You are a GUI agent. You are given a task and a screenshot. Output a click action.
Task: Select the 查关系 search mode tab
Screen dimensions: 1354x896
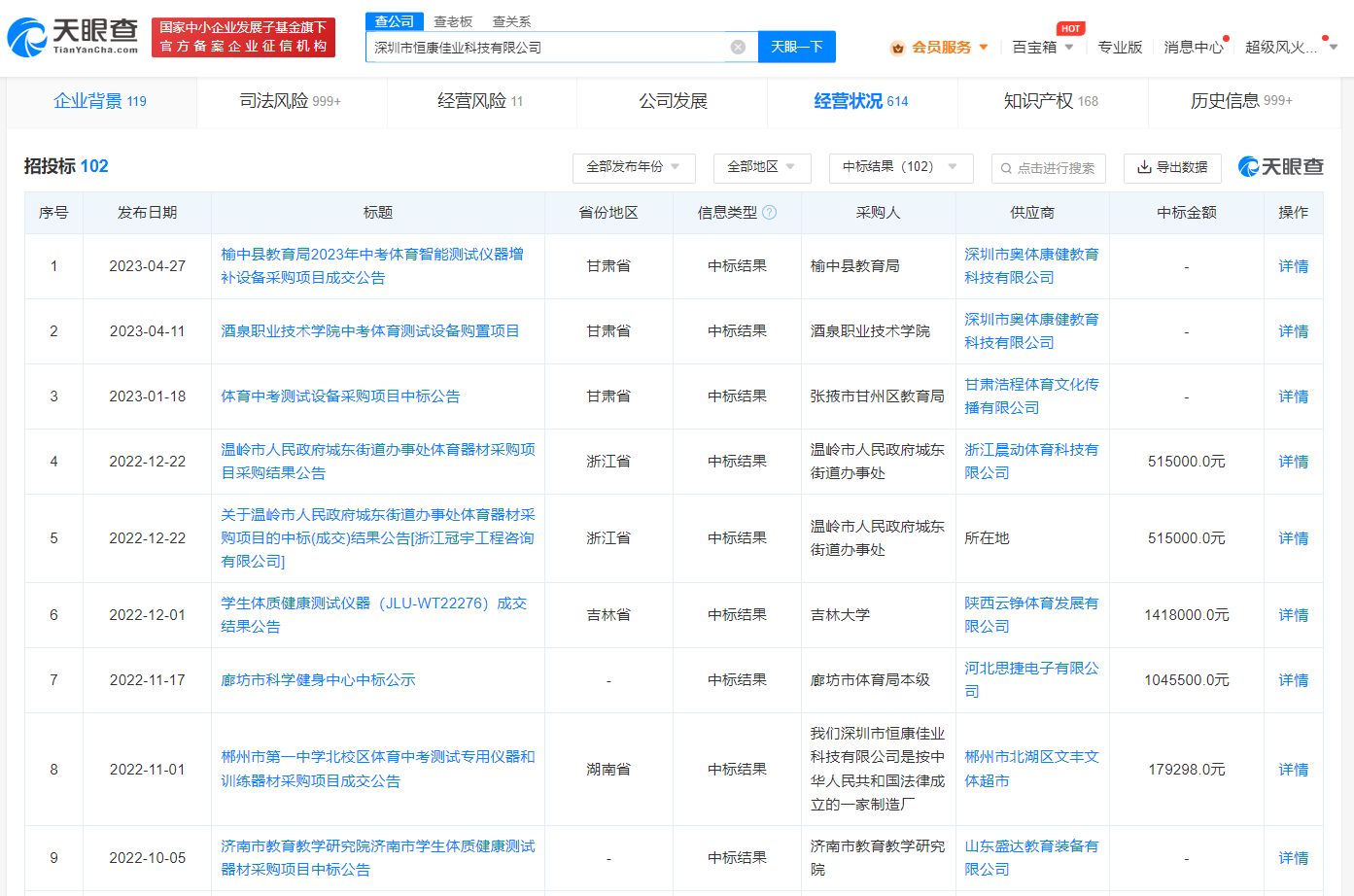pyautogui.click(x=512, y=21)
